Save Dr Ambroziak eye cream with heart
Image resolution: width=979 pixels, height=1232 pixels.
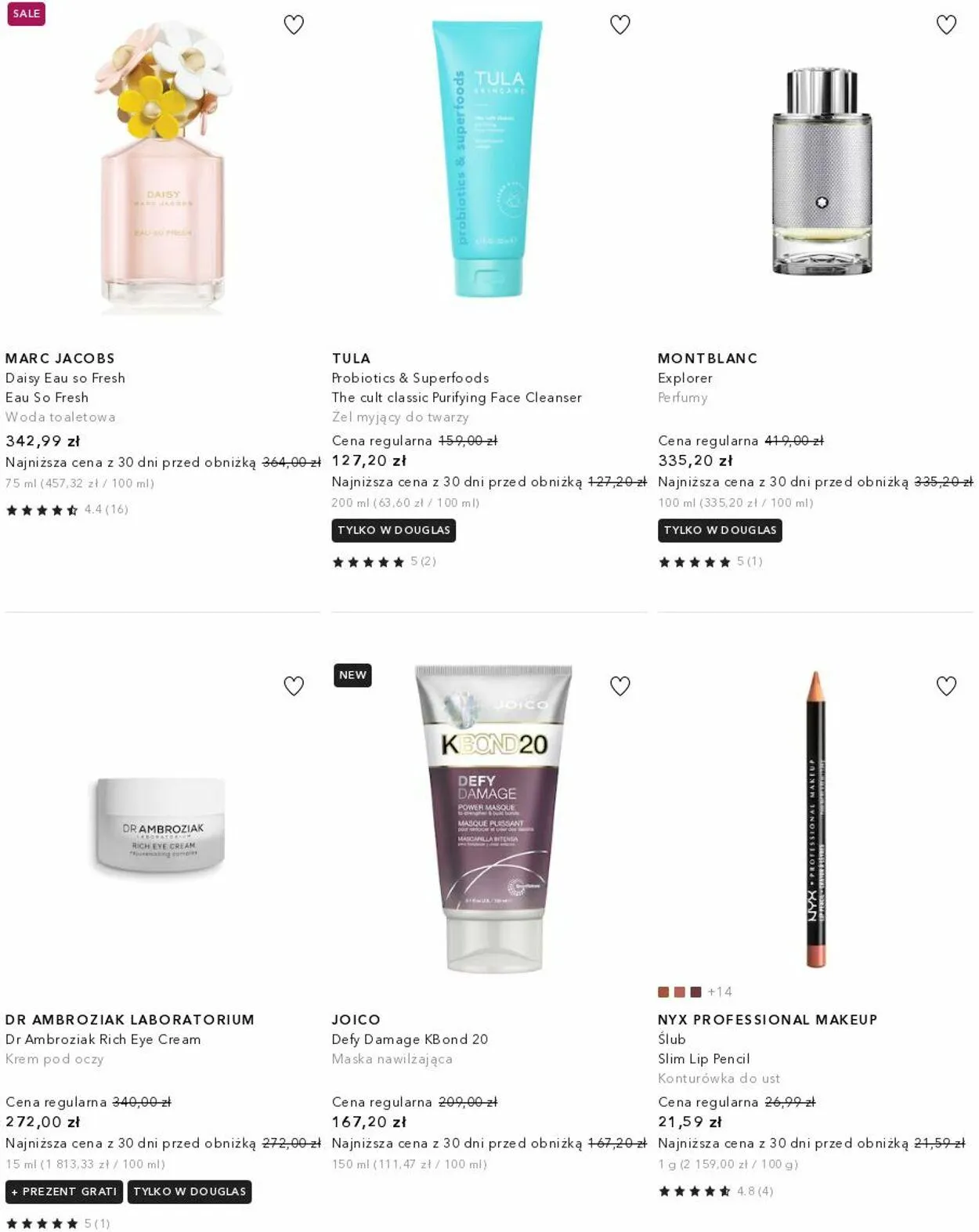(x=294, y=686)
